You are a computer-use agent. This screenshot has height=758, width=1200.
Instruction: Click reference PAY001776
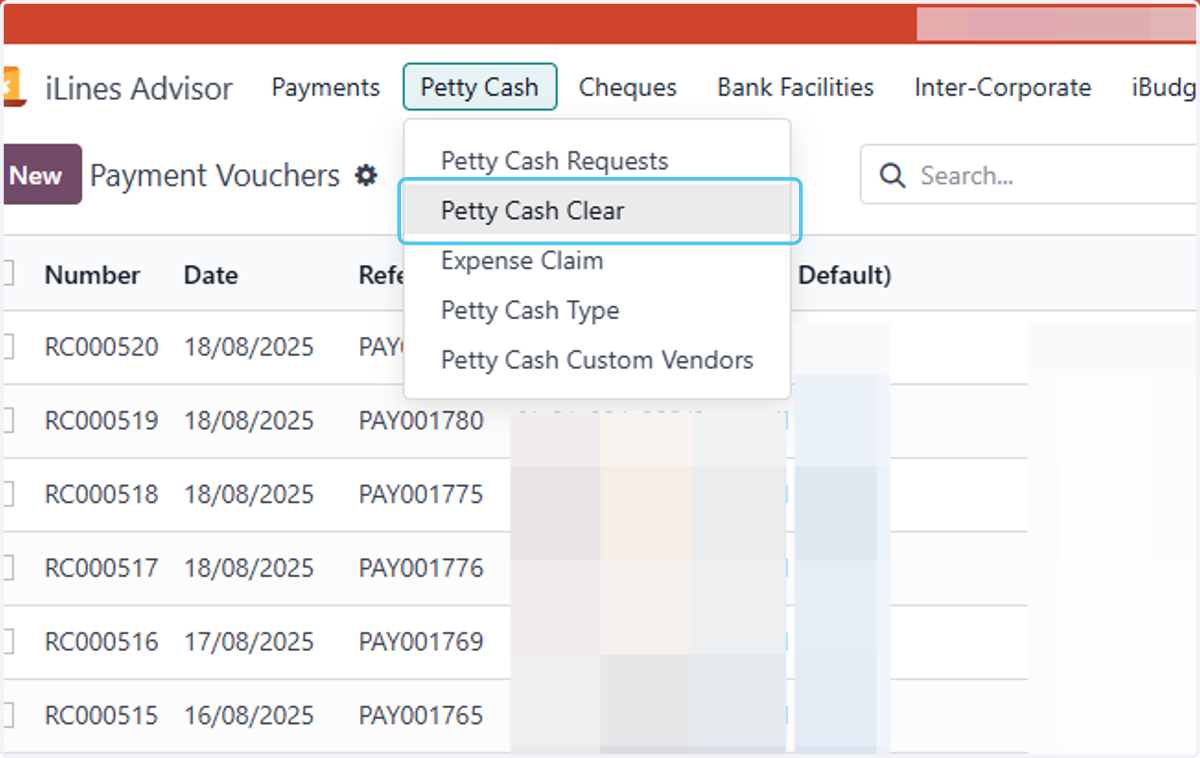click(x=421, y=568)
